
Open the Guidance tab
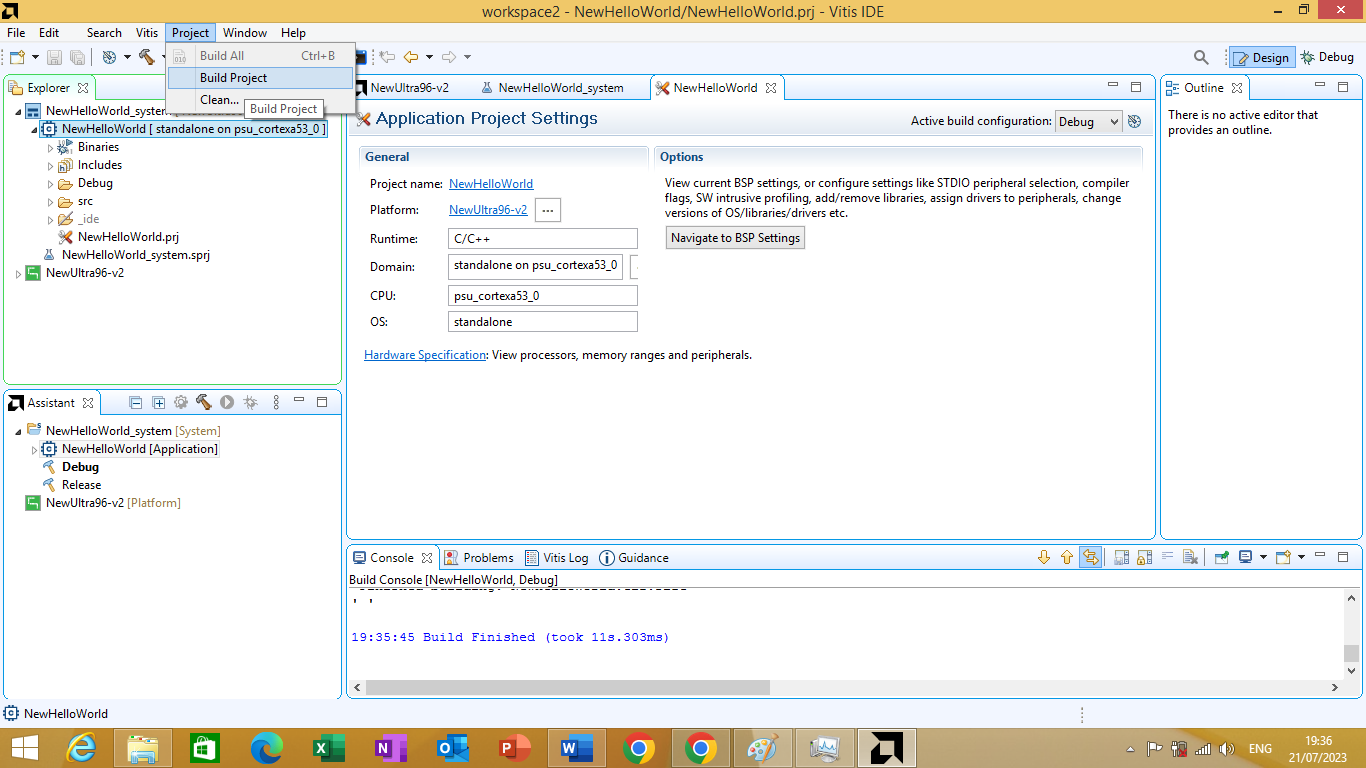[x=634, y=558]
